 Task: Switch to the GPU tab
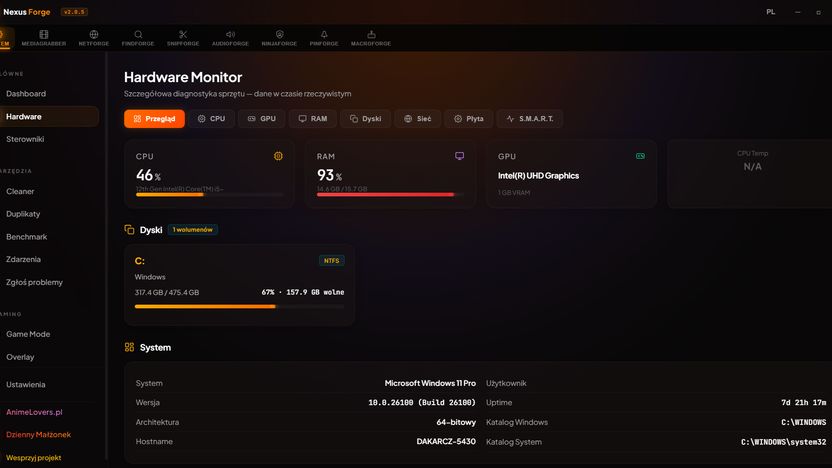[262, 119]
